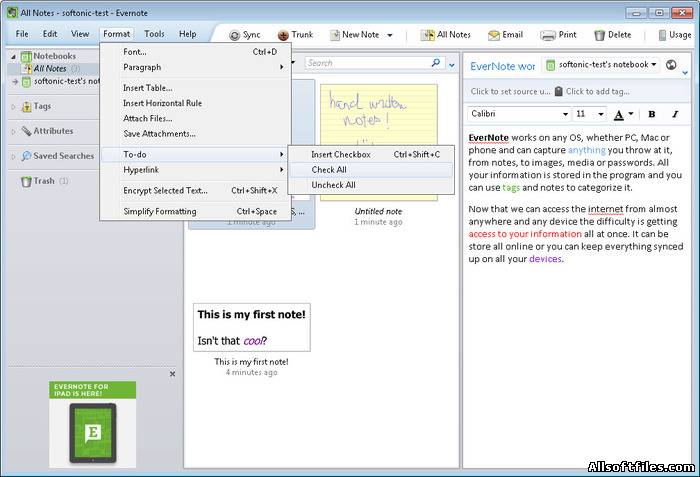Choose Simplify Formatting

point(195,211)
